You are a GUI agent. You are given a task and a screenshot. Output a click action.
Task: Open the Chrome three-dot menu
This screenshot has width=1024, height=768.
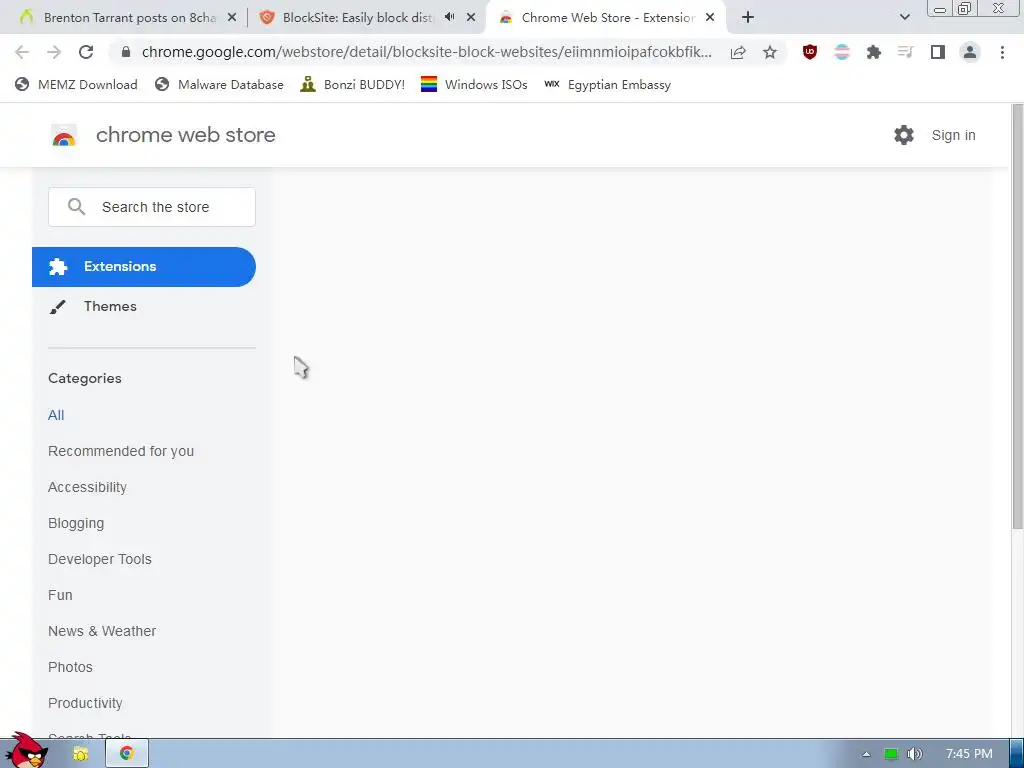coord(1002,52)
